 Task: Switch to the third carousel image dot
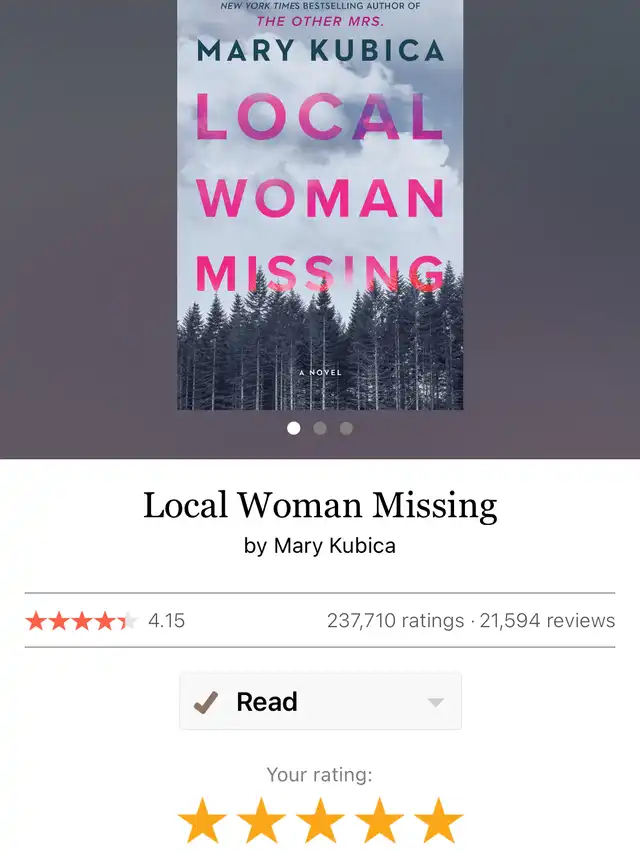[x=346, y=428]
